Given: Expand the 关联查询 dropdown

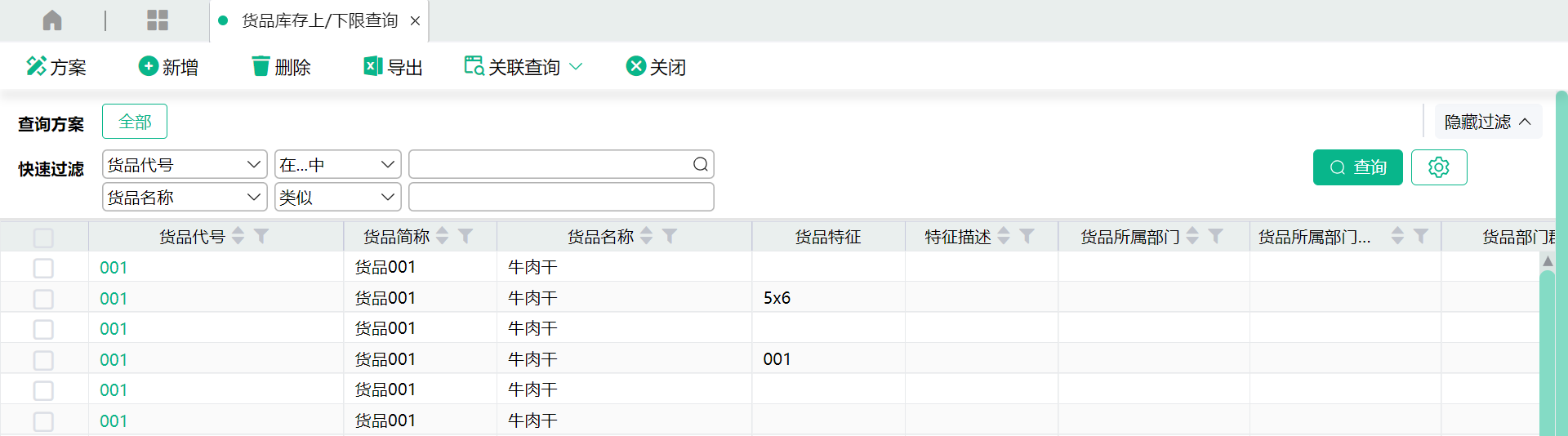Looking at the screenshot, I should pyautogui.click(x=576, y=67).
